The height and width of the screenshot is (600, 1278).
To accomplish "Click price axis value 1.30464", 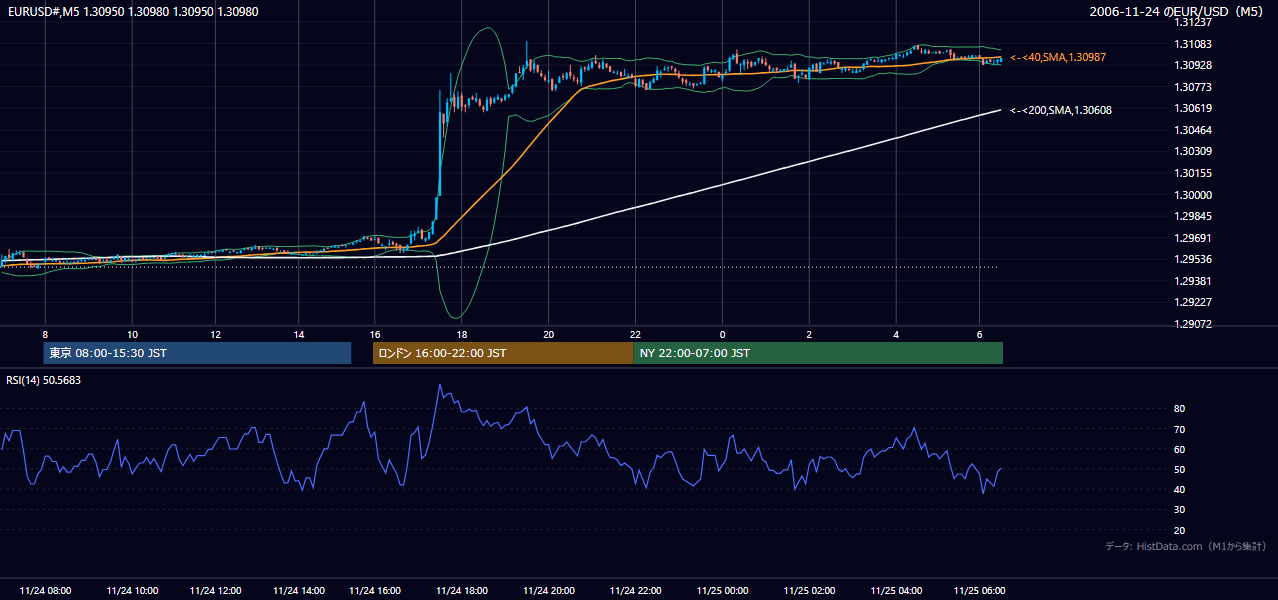I will [1194, 130].
